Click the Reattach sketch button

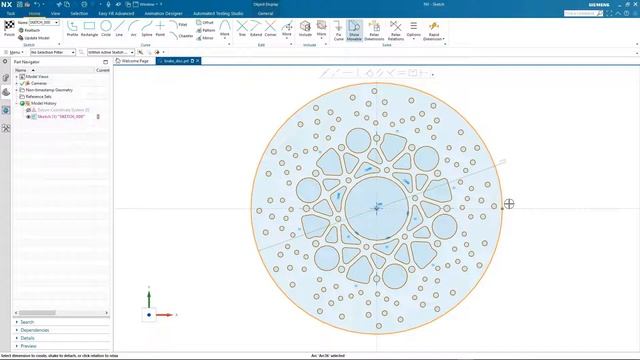(29, 30)
